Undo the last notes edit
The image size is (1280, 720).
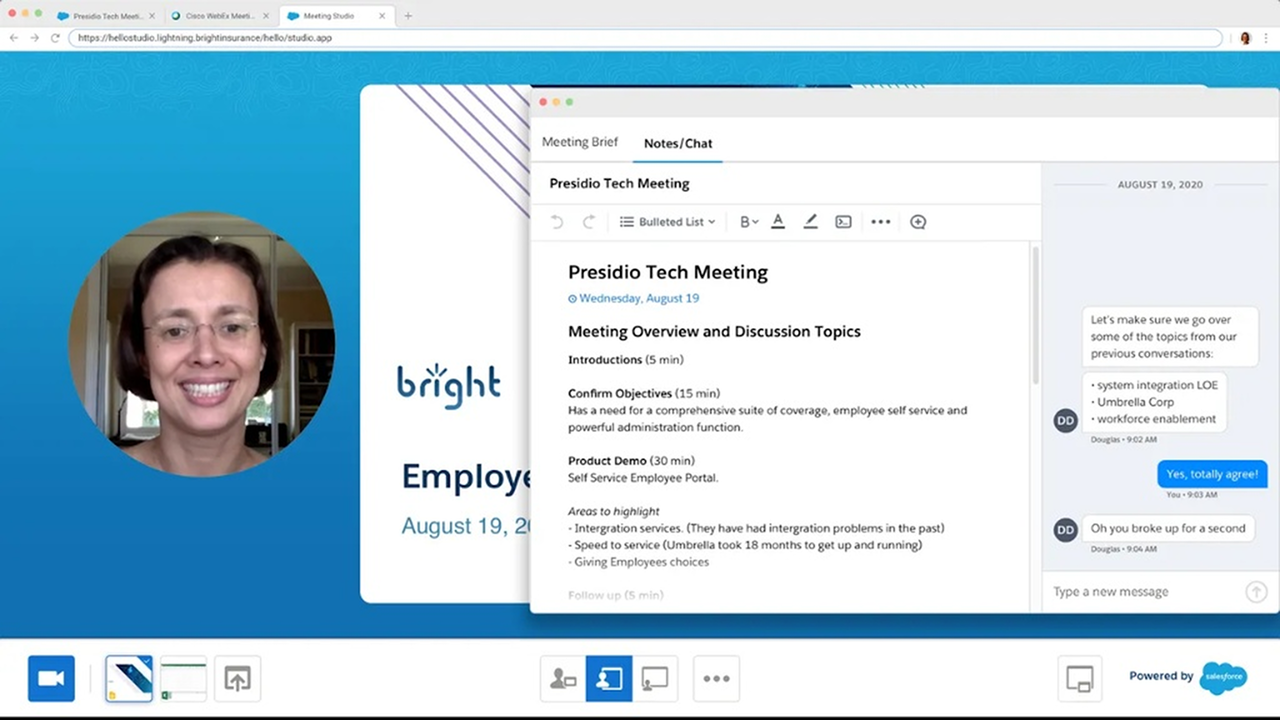point(557,222)
